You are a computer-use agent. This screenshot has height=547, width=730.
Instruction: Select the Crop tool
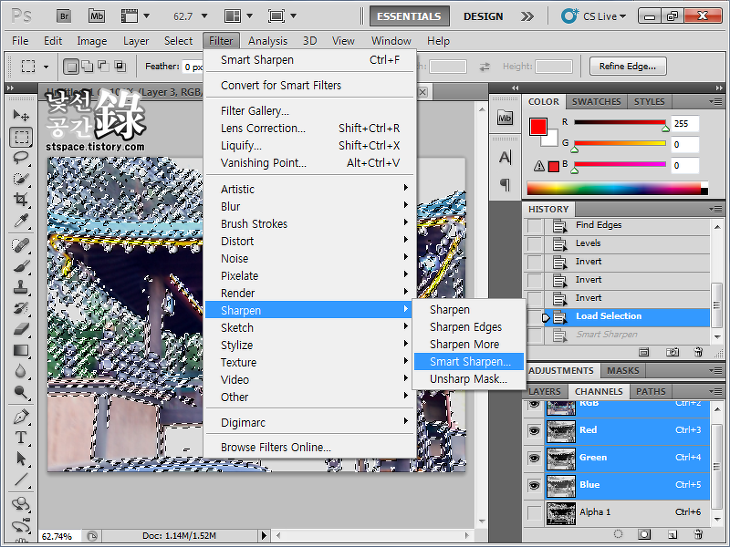[21, 200]
